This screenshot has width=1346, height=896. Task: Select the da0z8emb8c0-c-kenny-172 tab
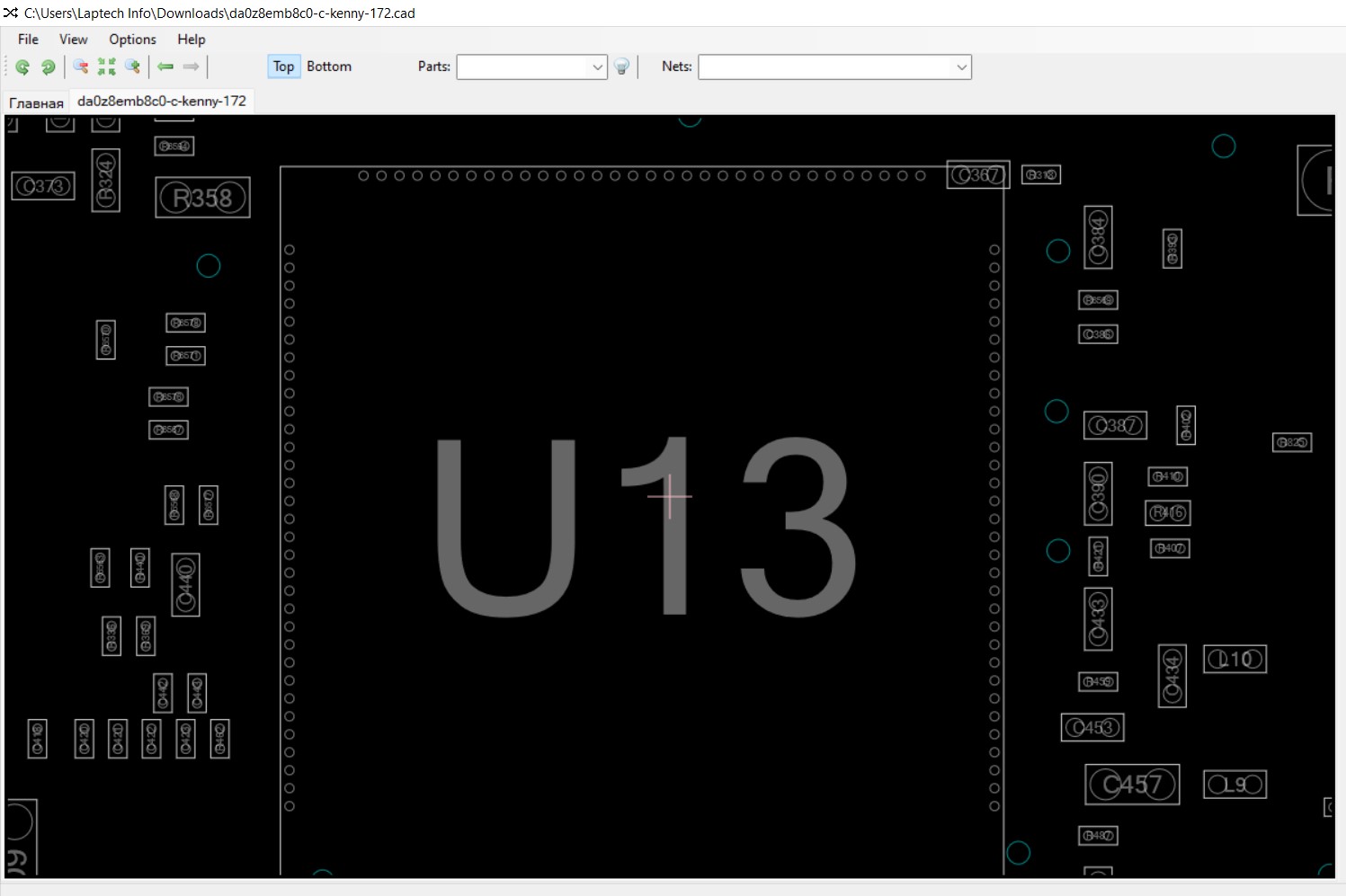coord(162,102)
